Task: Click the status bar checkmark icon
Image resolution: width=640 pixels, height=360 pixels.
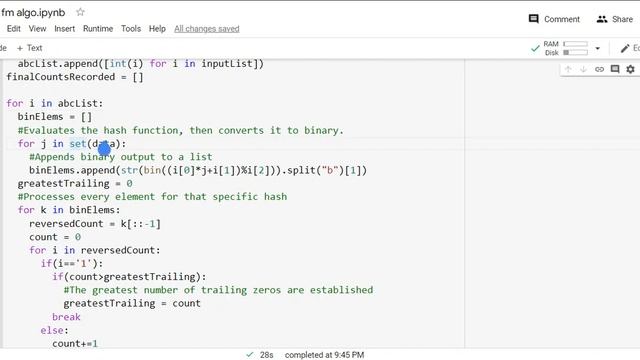Action: pyautogui.click(x=250, y=355)
